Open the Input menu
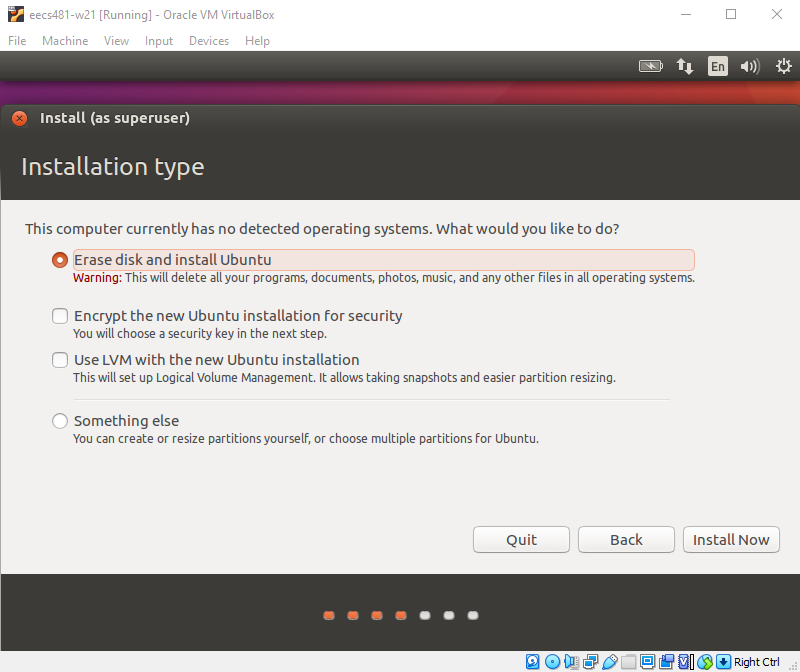This screenshot has width=800, height=672. (159, 41)
